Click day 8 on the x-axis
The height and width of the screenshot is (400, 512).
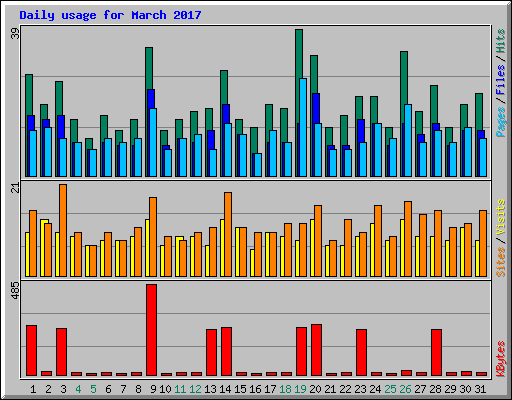point(138,389)
